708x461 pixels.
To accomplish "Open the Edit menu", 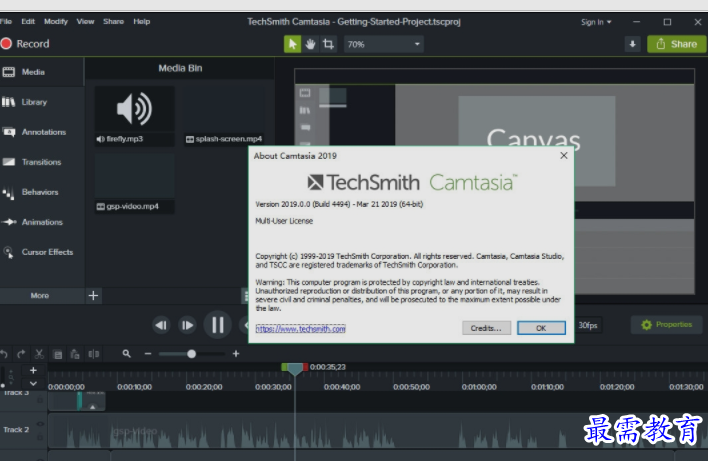I will point(28,21).
